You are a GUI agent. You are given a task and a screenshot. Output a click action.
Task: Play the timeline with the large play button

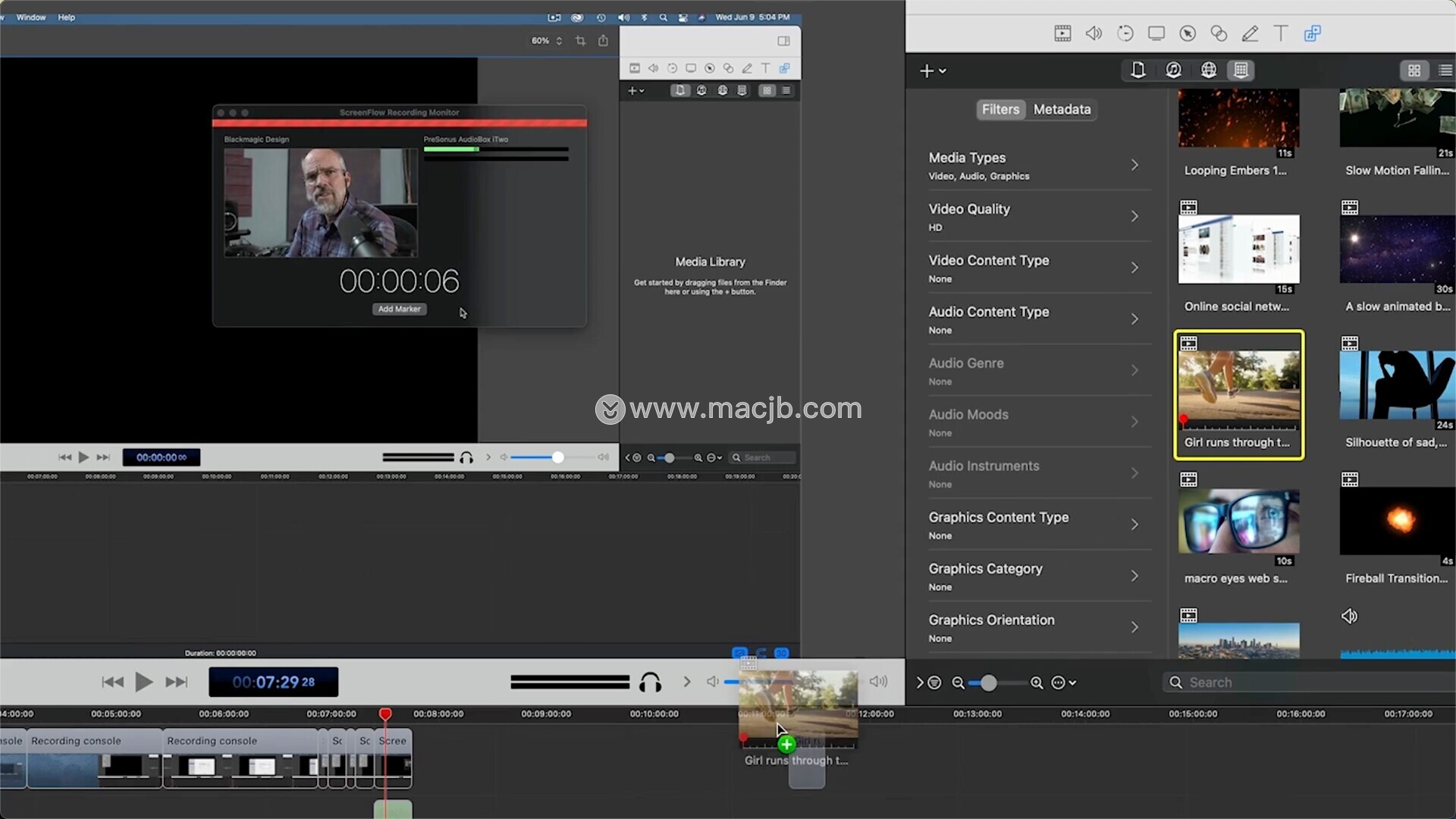click(143, 682)
